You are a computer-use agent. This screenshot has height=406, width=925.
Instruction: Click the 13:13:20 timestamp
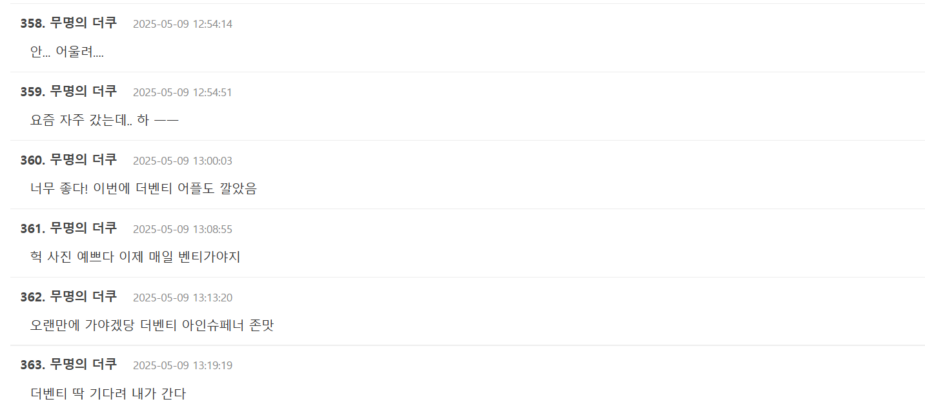[182, 297]
